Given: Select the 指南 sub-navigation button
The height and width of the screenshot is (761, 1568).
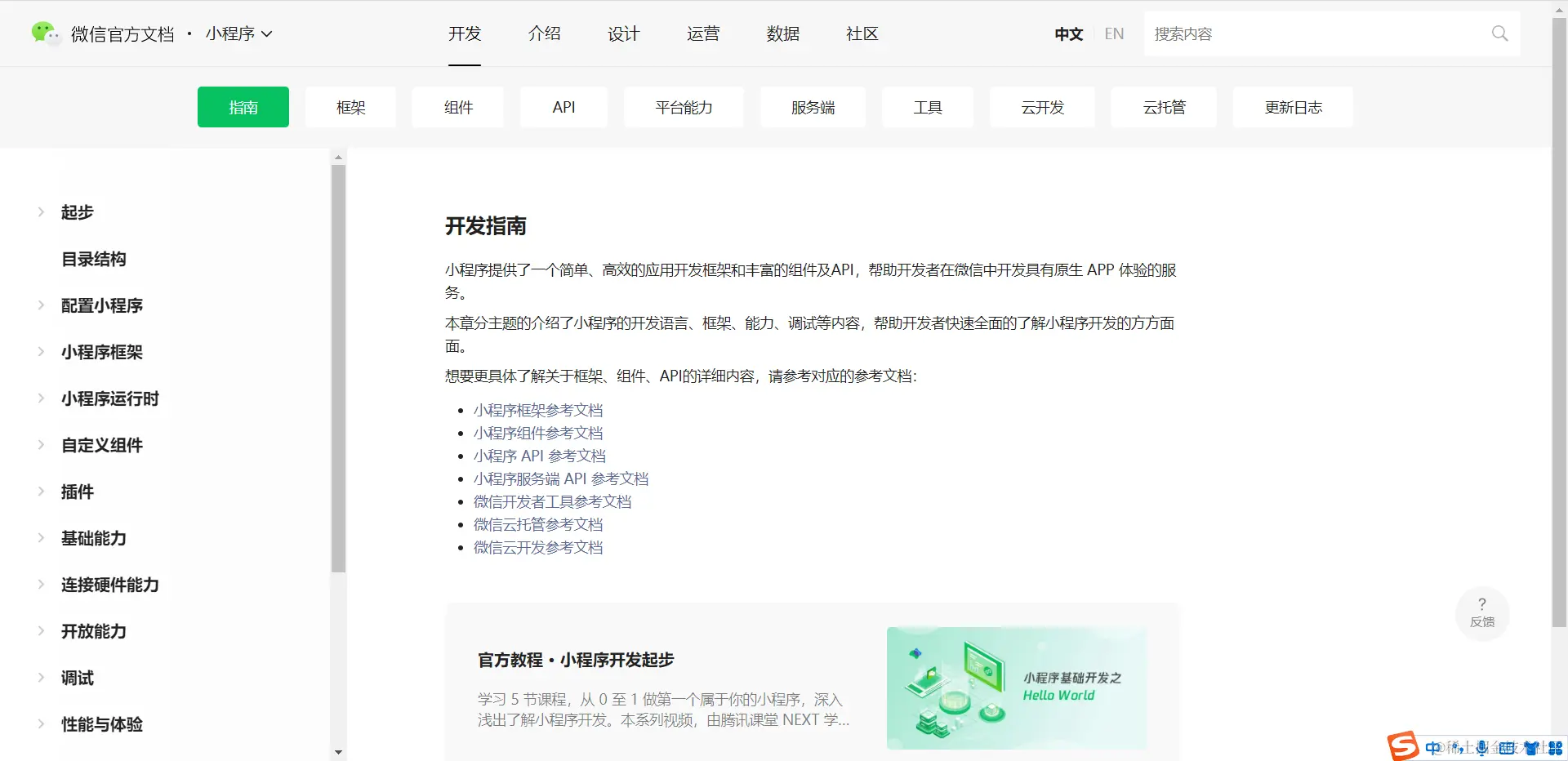Looking at the screenshot, I should 243,107.
